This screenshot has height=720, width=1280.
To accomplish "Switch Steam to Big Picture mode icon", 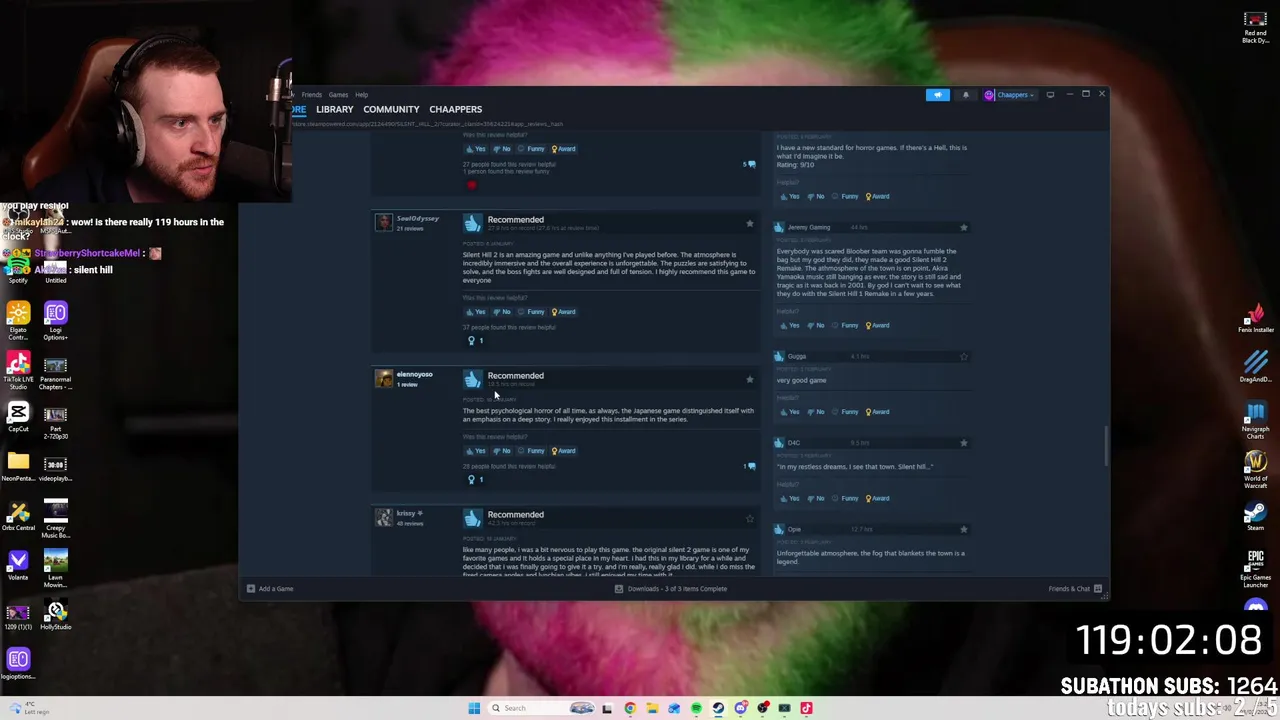I will tap(1050, 95).
